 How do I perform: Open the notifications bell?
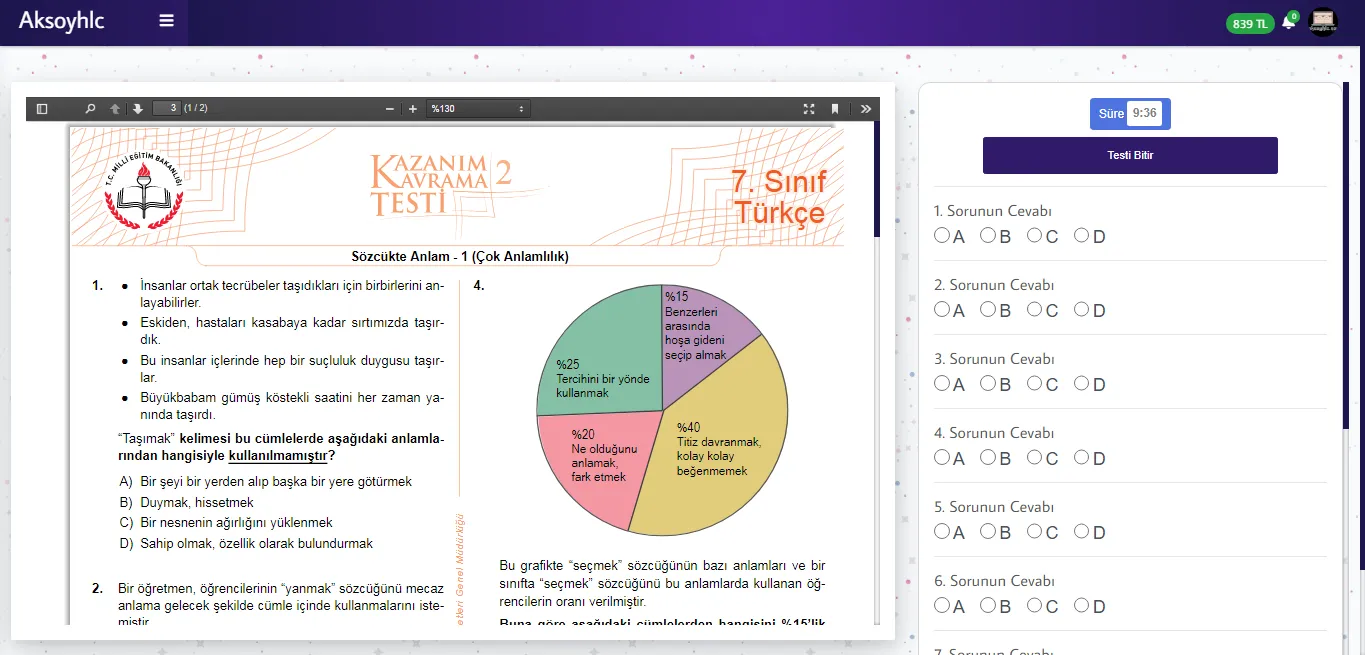point(1288,22)
